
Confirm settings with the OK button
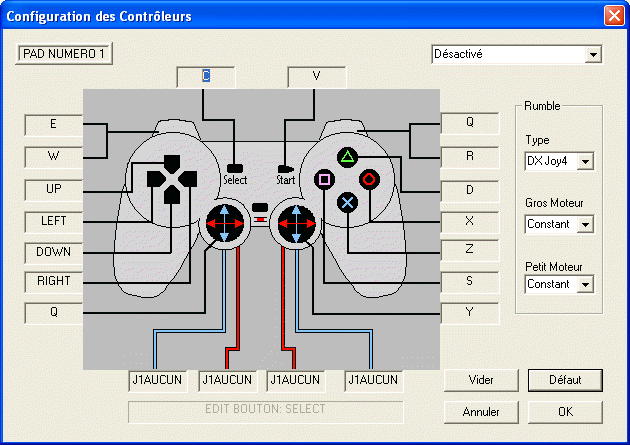pos(565,412)
